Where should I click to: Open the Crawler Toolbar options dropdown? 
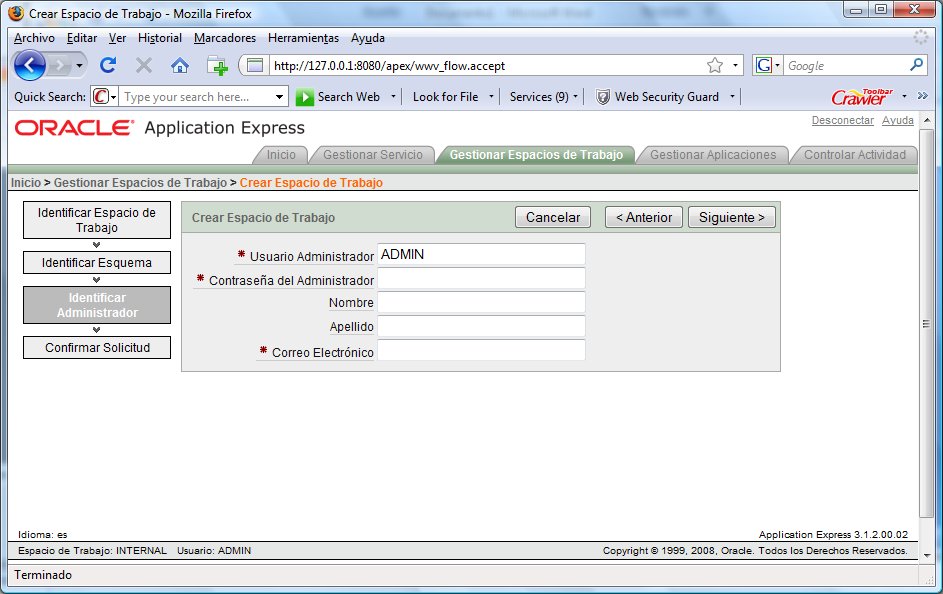point(904,96)
